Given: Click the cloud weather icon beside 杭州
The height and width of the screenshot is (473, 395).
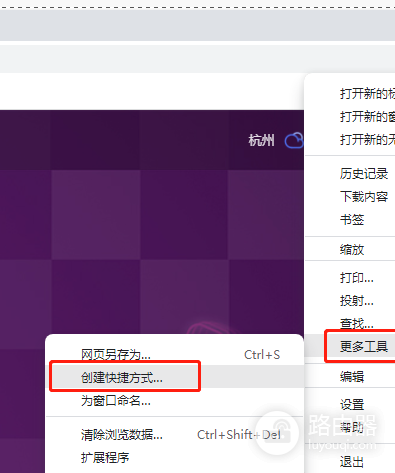Looking at the screenshot, I should pos(294,140).
